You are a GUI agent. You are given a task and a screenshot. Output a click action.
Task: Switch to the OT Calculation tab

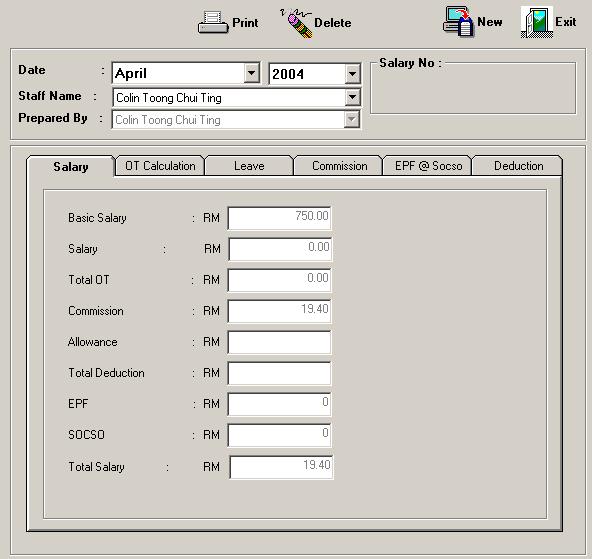pyautogui.click(x=160, y=166)
